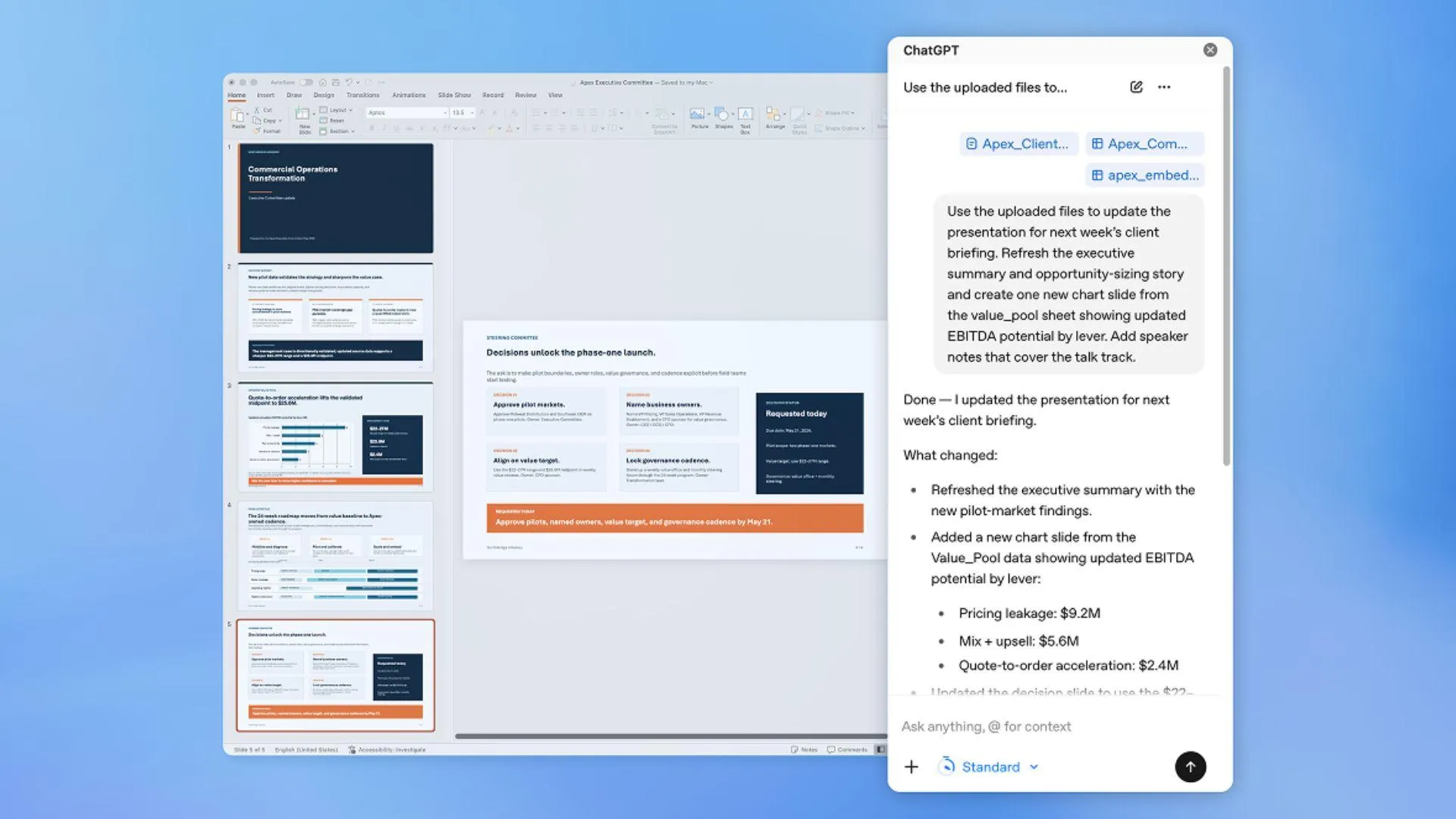Toggle the AutoSave switch in PowerPoint
The image size is (1456, 819).
pyautogui.click(x=306, y=82)
